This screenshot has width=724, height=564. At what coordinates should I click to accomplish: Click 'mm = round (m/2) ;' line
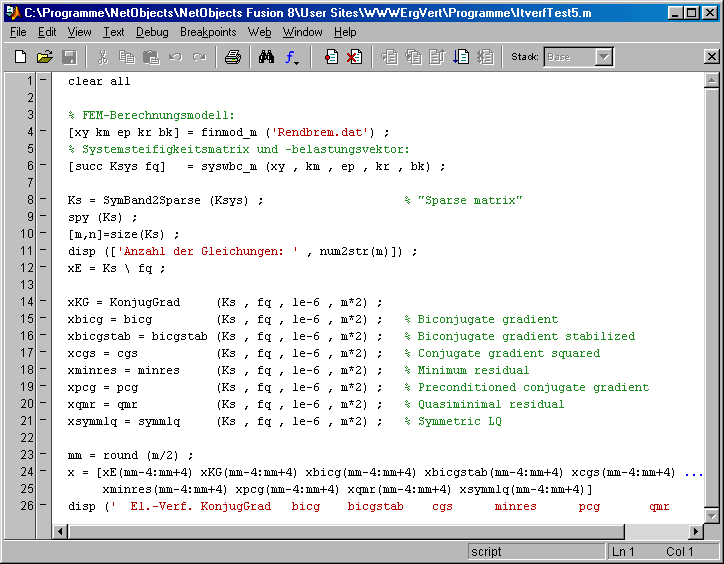click(130, 455)
